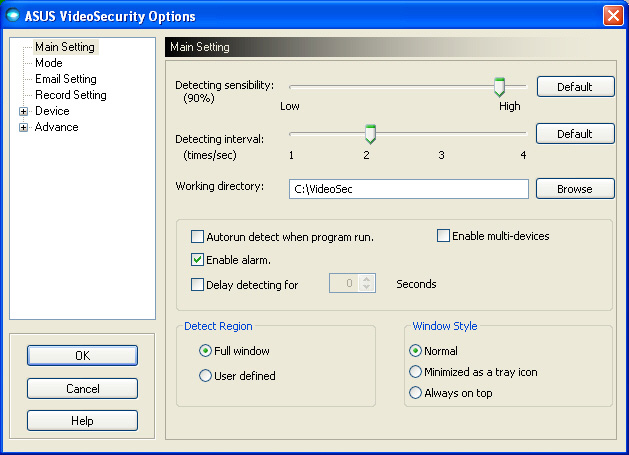The width and height of the screenshot is (629, 455).
Task: Reset detecting interval with Default button
Action: coord(575,134)
